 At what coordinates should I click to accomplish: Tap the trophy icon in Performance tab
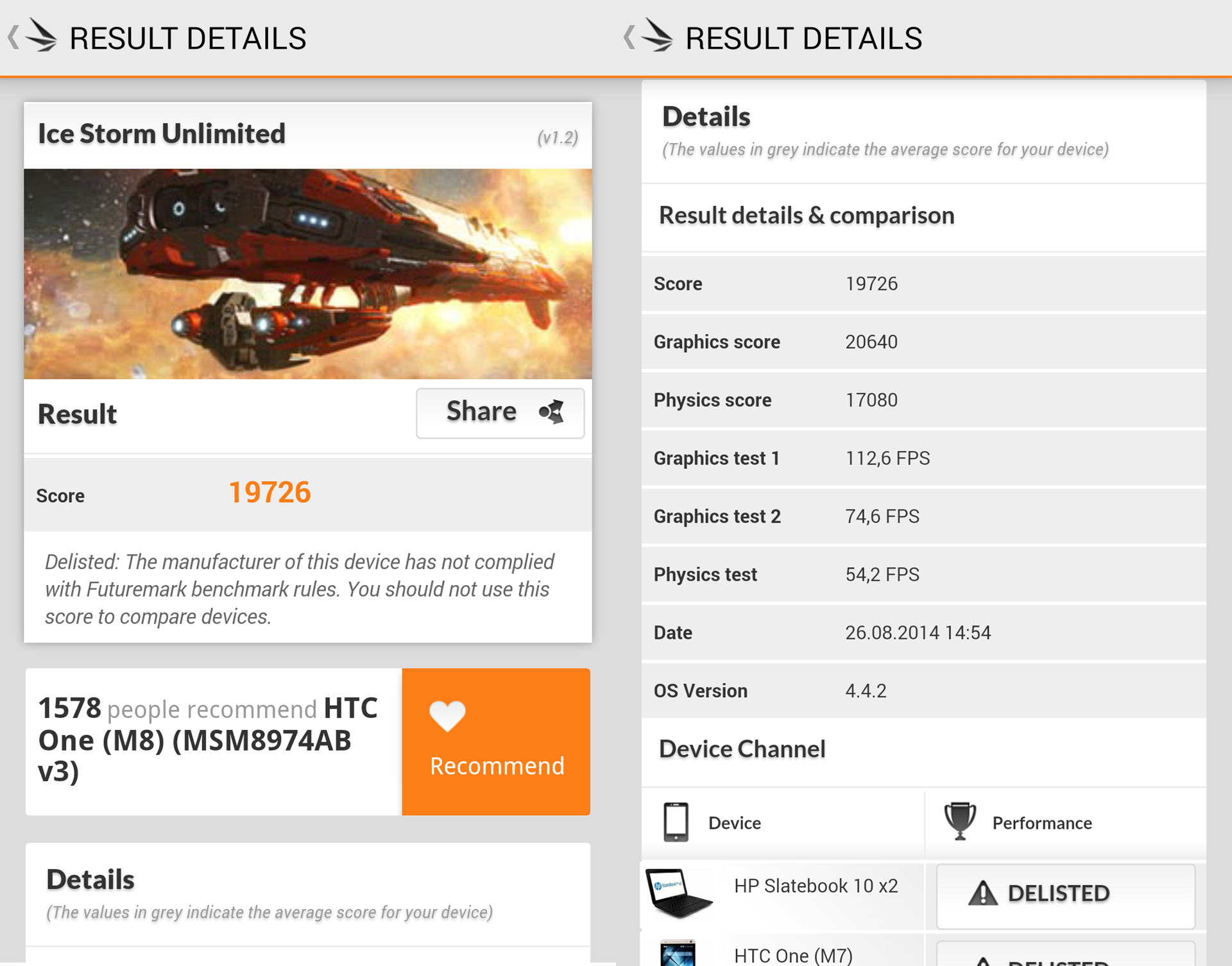click(x=960, y=821)
